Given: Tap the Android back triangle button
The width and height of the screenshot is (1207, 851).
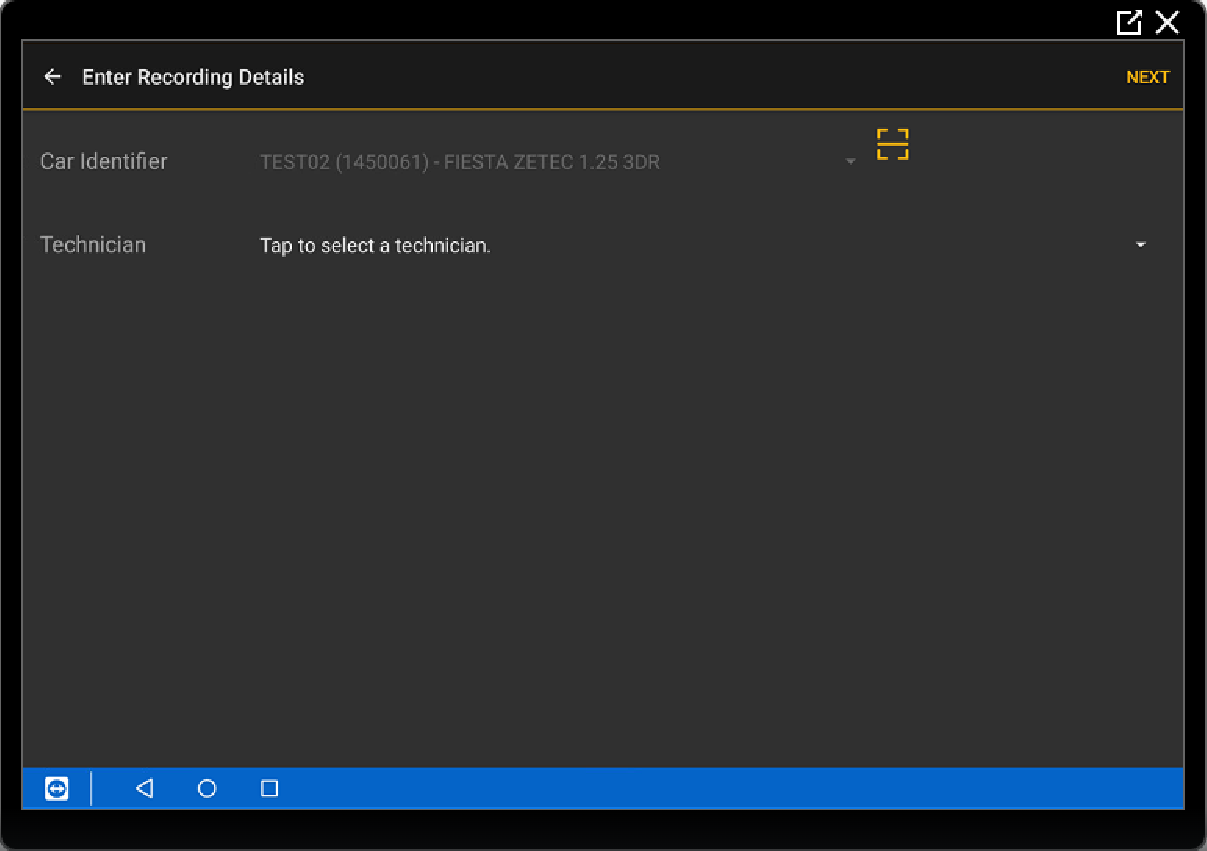Looking at the screenshot, I should (144, 789).
